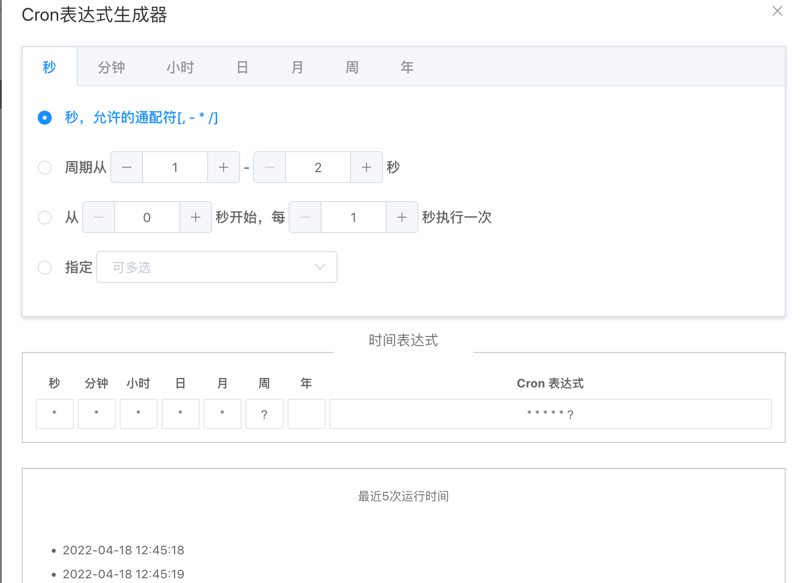Click the 秒 expression field showing asterisk

coord(54,413)
